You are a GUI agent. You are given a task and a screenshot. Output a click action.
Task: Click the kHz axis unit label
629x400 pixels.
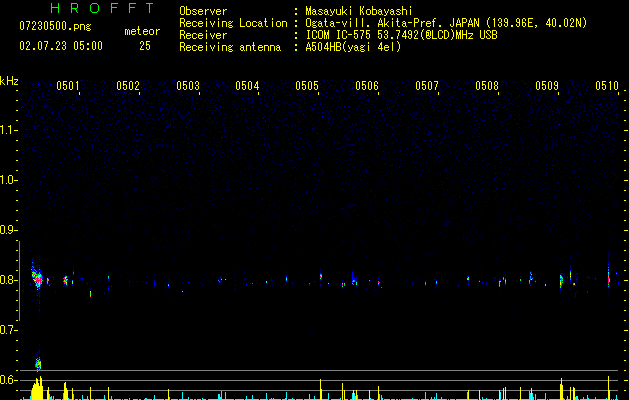(x=9, y=81)
